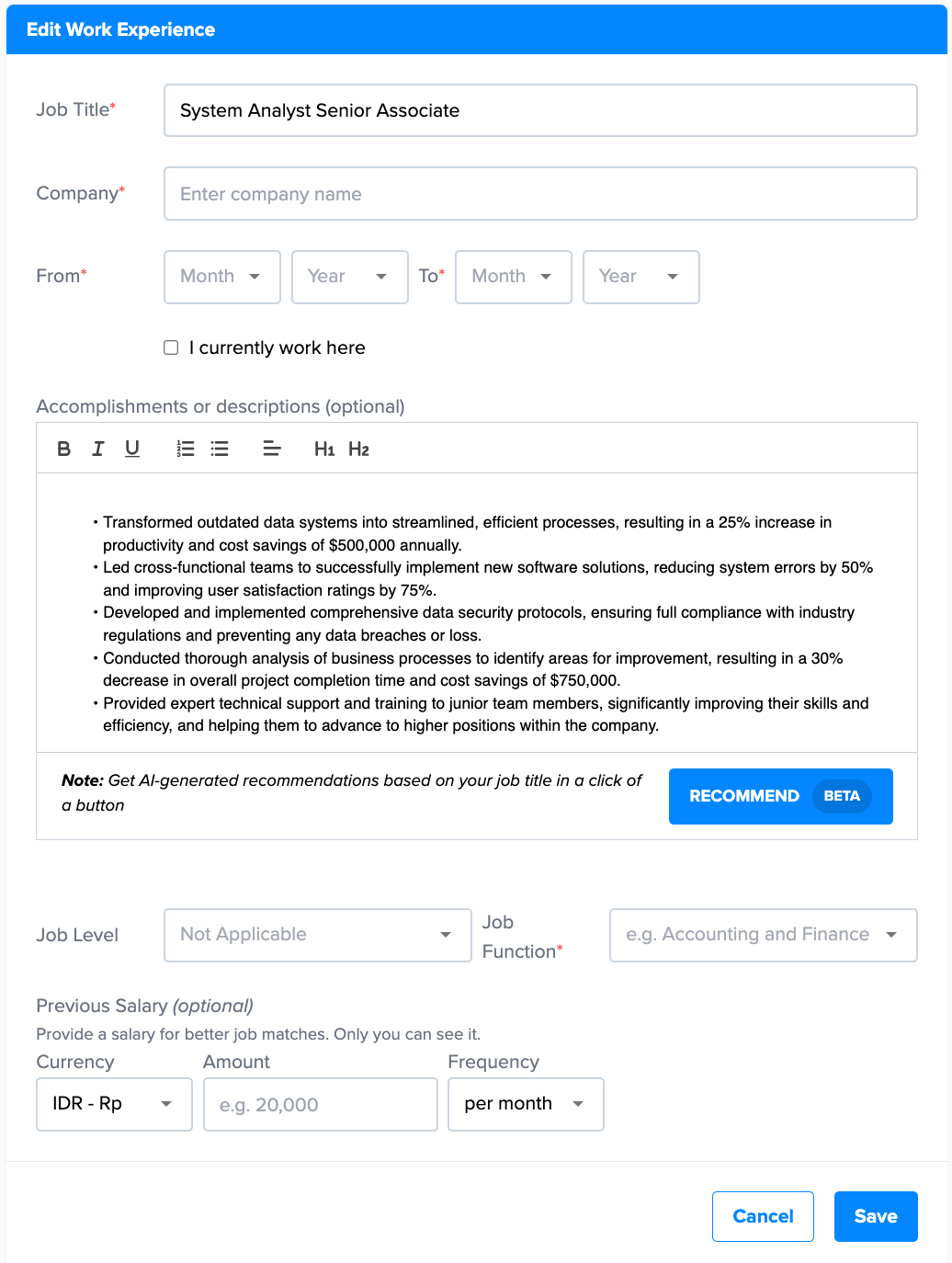Image resolution: width=952 pixels, height=1263 pixels.
Task: Change the salary frequency dropdown
Action: pyautogui.click(x=525, y=1104)
